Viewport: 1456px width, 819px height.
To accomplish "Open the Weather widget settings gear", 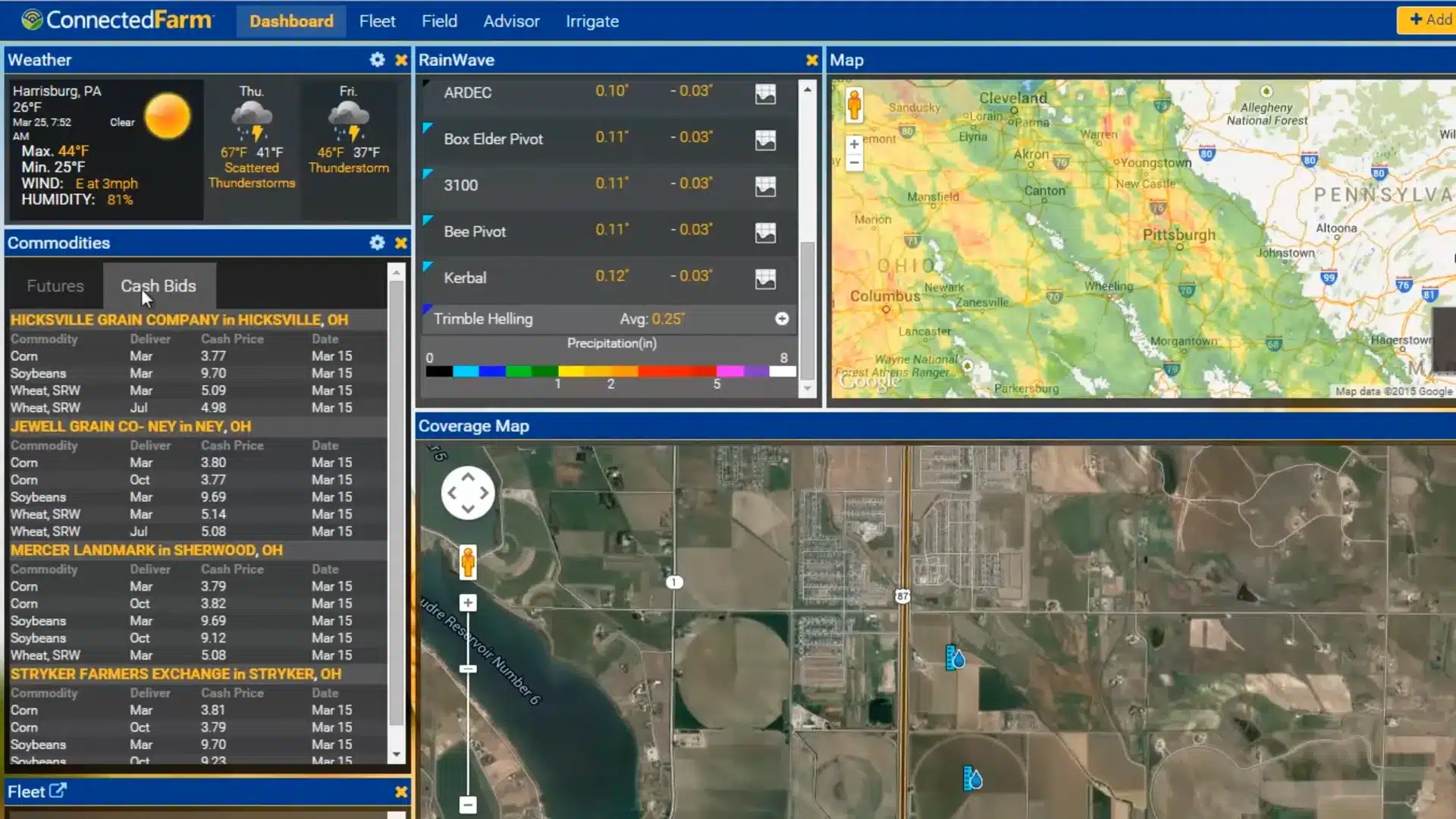I will click(x=377, y=59).
